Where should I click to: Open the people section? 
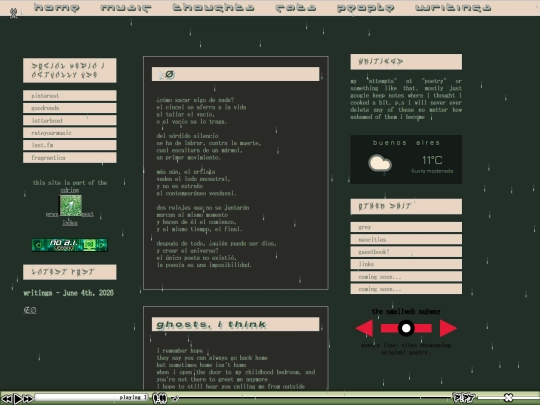point(365,8)
